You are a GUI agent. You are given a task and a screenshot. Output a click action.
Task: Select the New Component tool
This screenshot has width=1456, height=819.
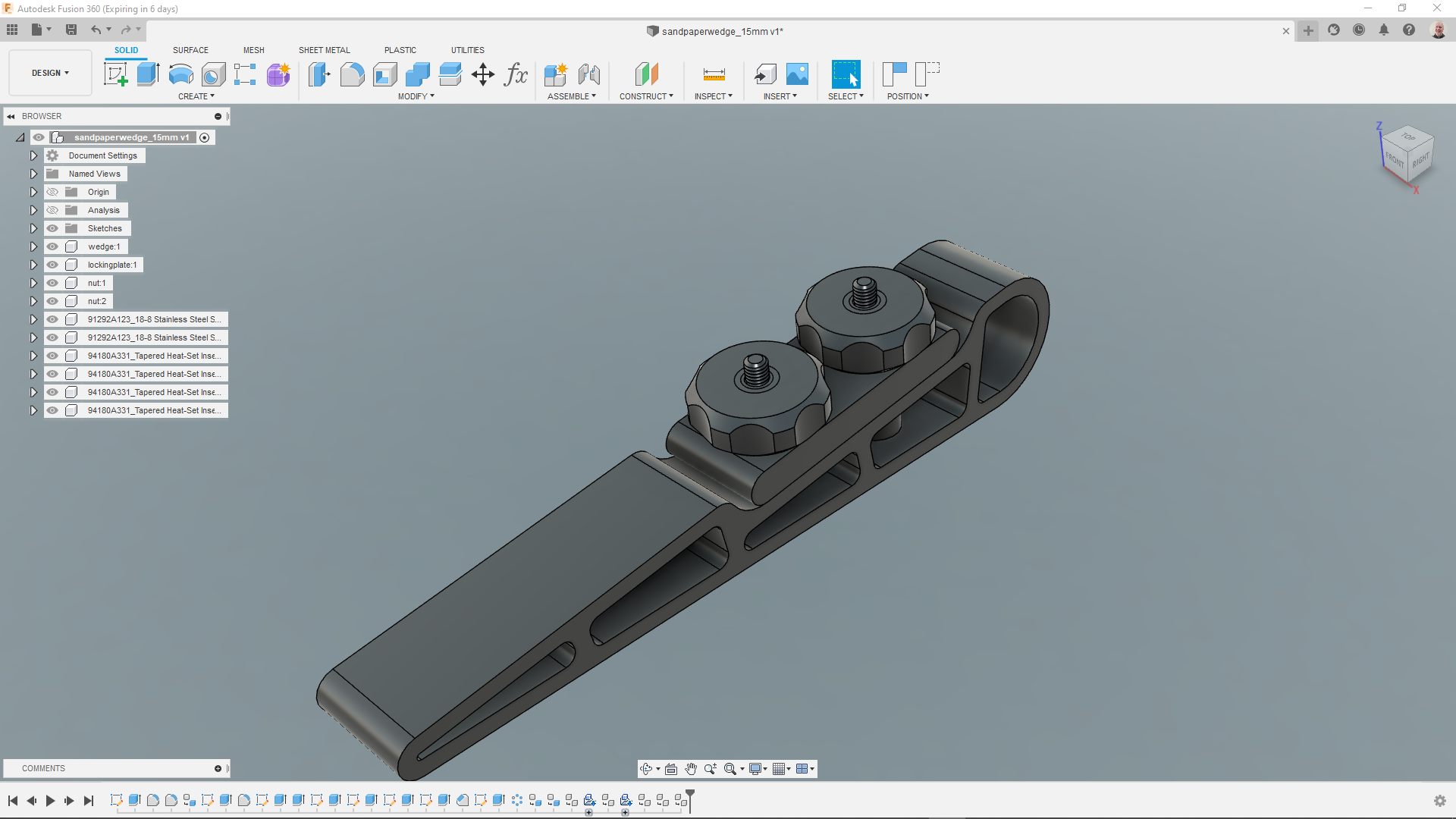click(x=556, y=74)
